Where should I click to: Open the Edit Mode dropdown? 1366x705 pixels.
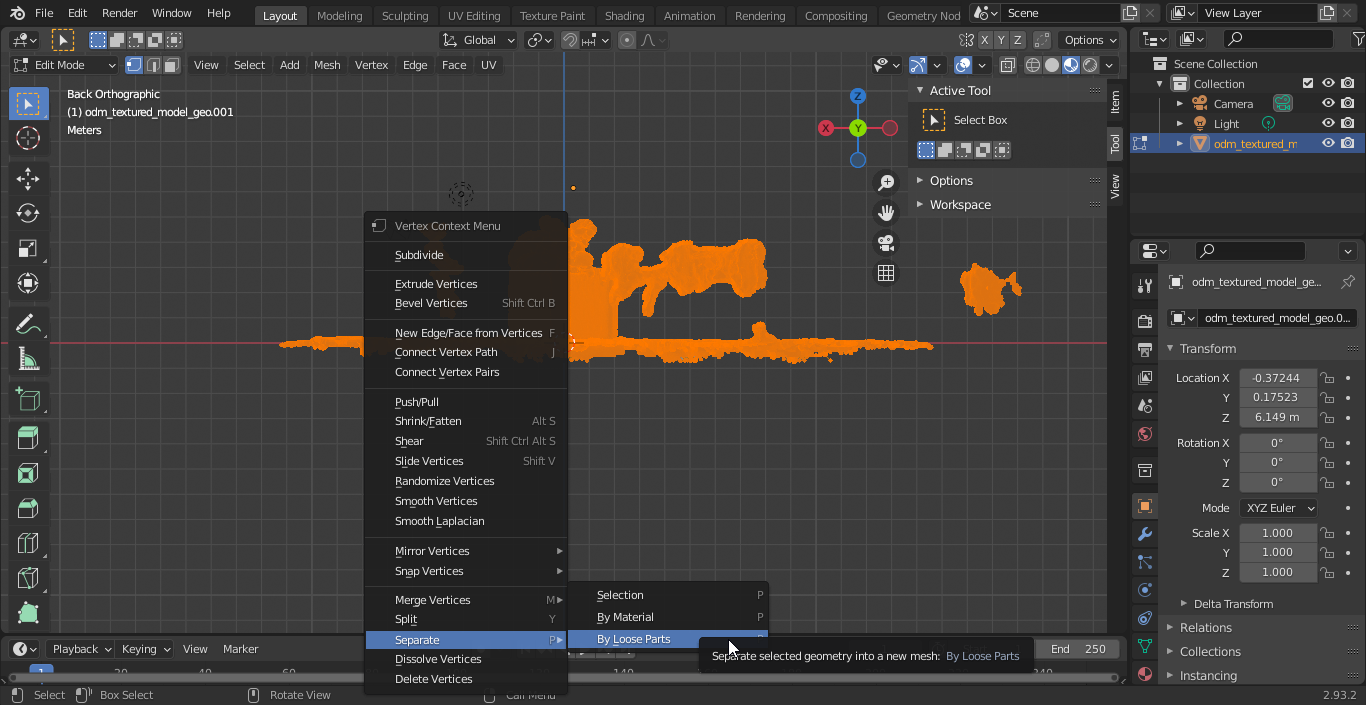(65, 65)
